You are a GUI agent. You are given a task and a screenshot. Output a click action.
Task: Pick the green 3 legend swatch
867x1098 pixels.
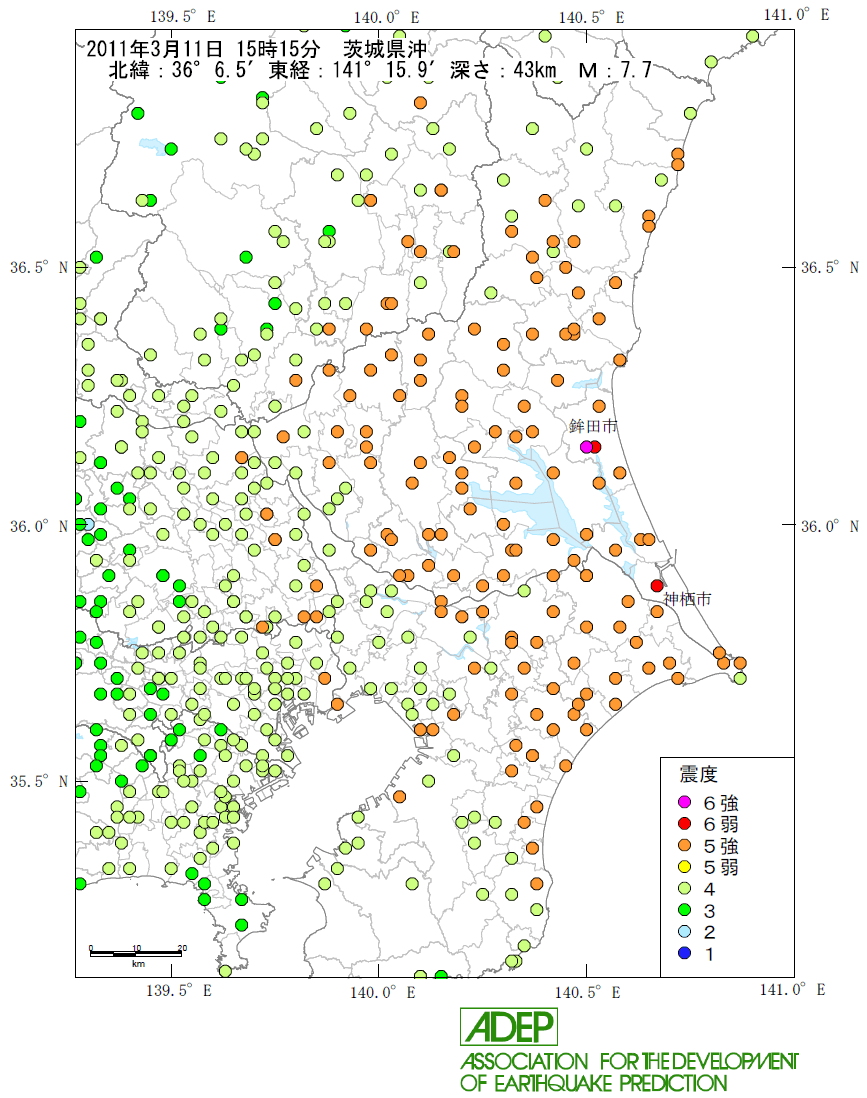point(685,910)
